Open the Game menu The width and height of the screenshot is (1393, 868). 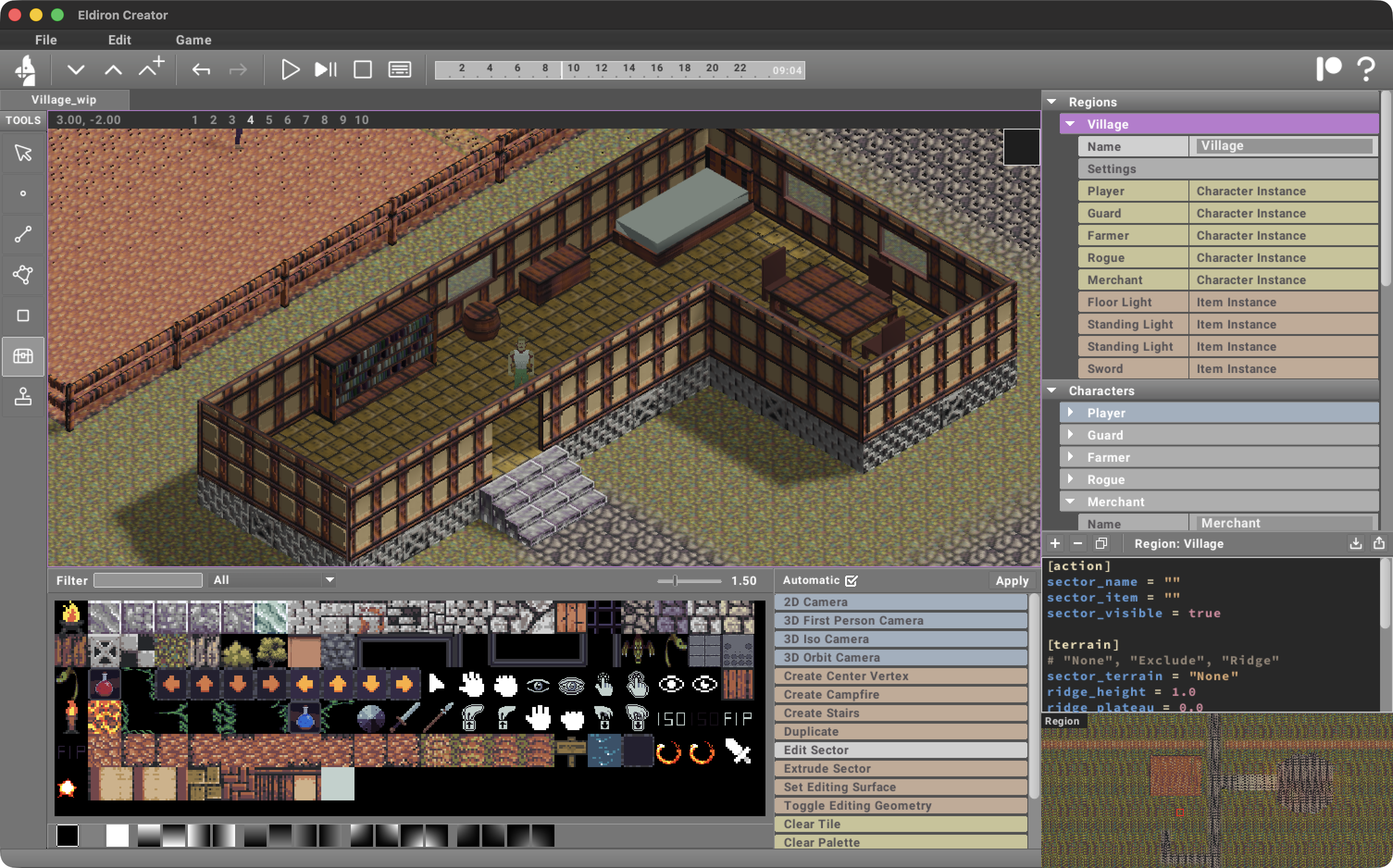click(x=193, y=40)
